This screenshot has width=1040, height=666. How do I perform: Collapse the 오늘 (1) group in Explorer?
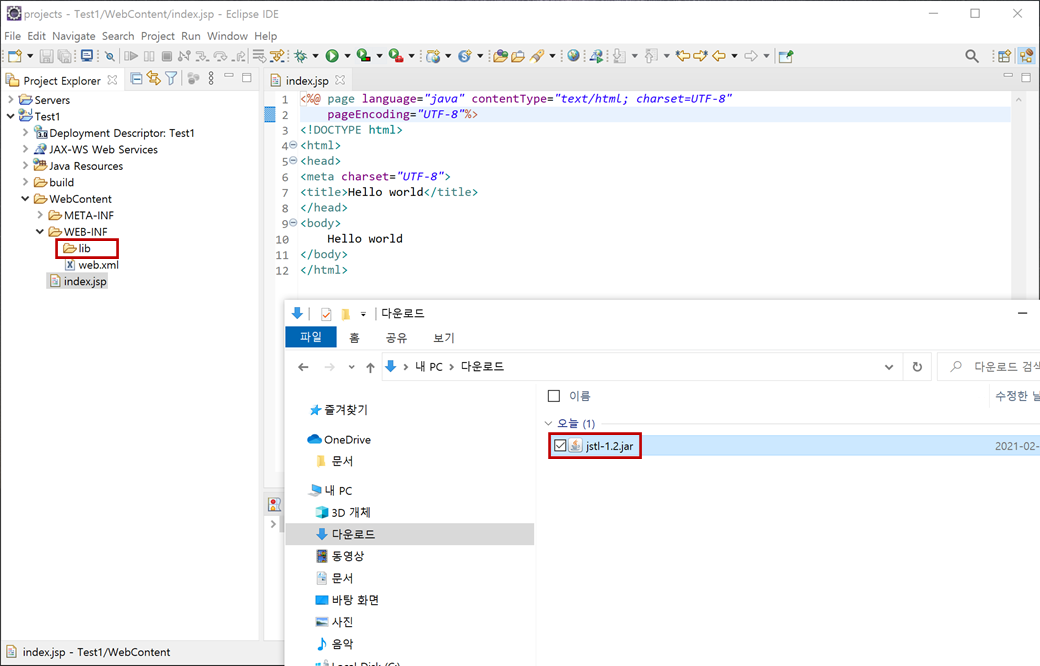548,423
